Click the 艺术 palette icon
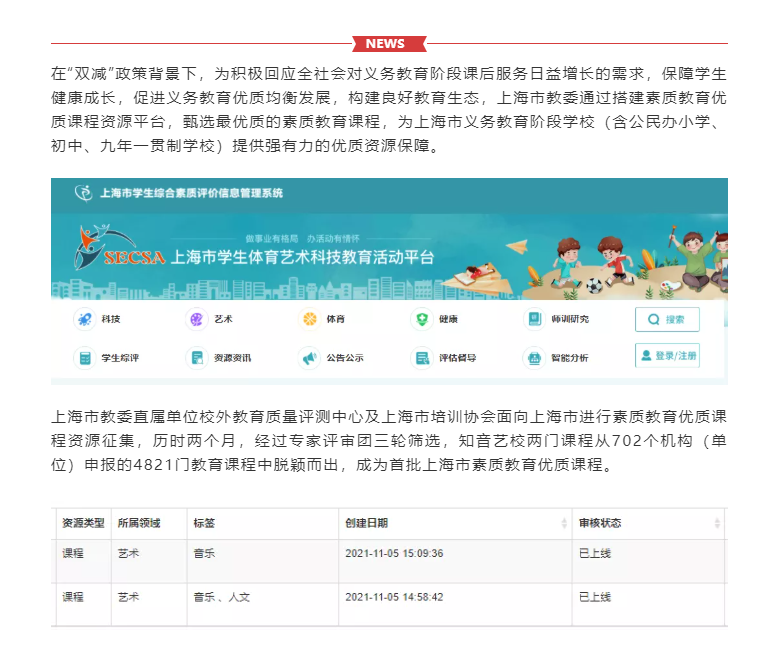The height and width of the screenshot is (645, 782). point(197,319)
